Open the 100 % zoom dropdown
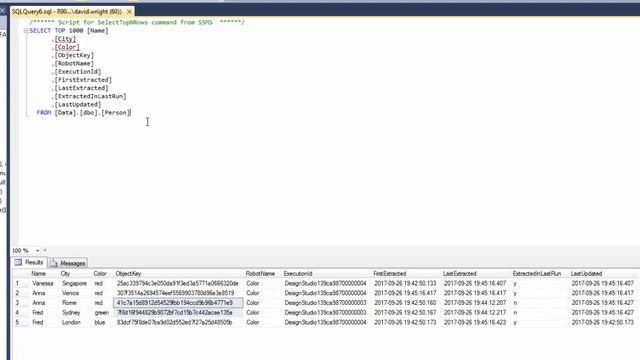The image size is (640, 360). tap(38, 251)
